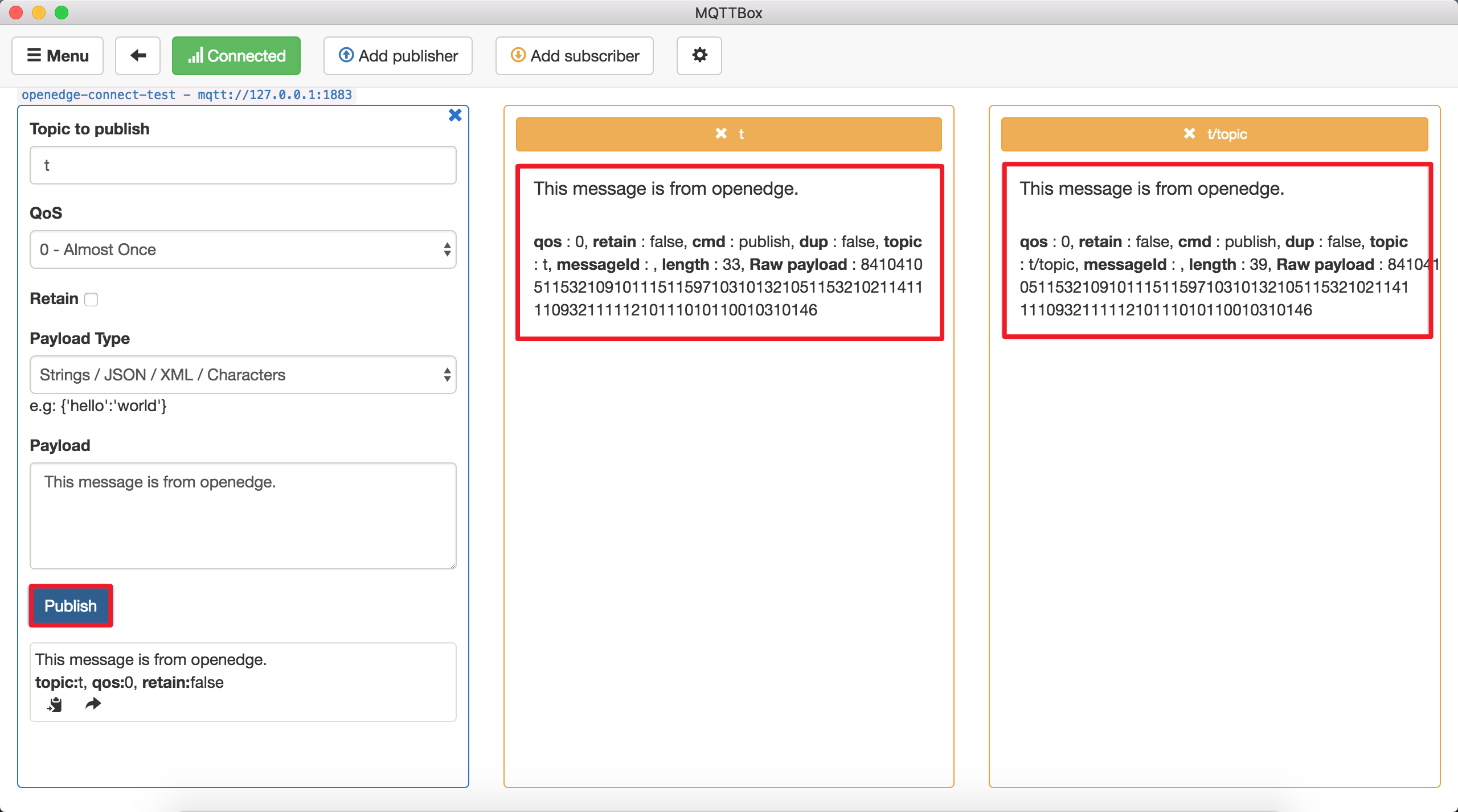1458x812 pixels.
Task: Click the 't' subscriber header bar
Action: (x=826, y=134)
